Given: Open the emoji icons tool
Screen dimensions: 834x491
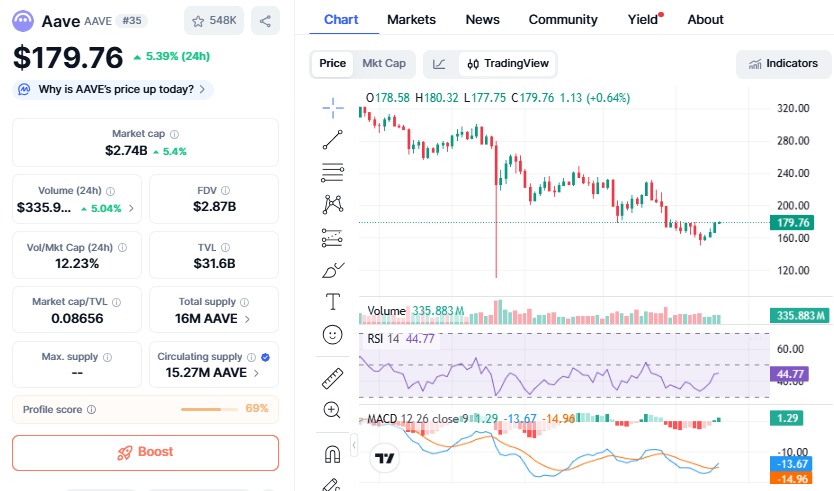Looking at the screenshot, I should click(333, 334).
